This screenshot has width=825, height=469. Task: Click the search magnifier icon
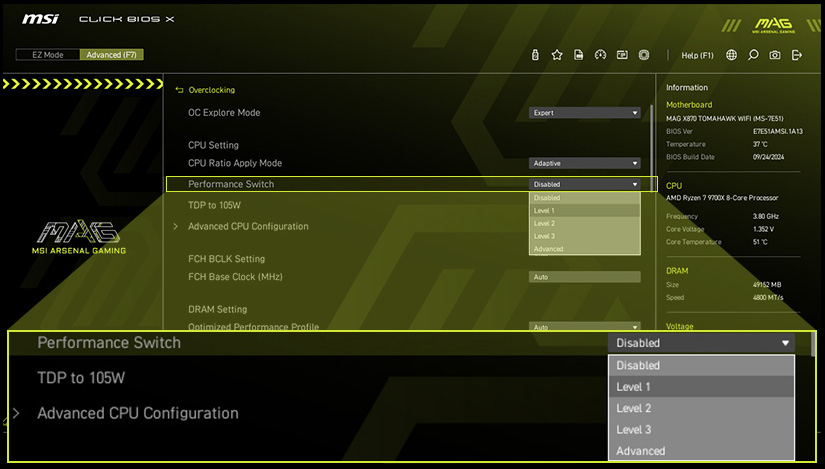pyautogui.click(x=753, y=55)
